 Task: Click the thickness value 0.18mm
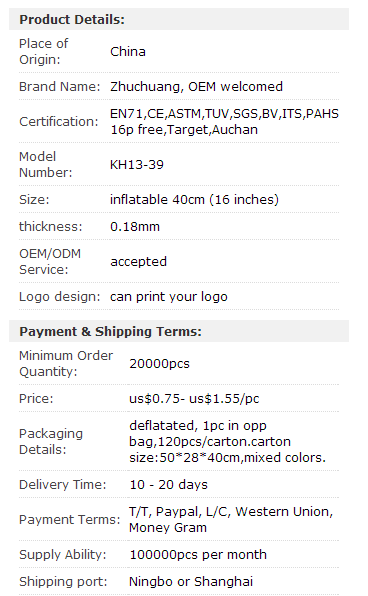(x=135, y=227)
